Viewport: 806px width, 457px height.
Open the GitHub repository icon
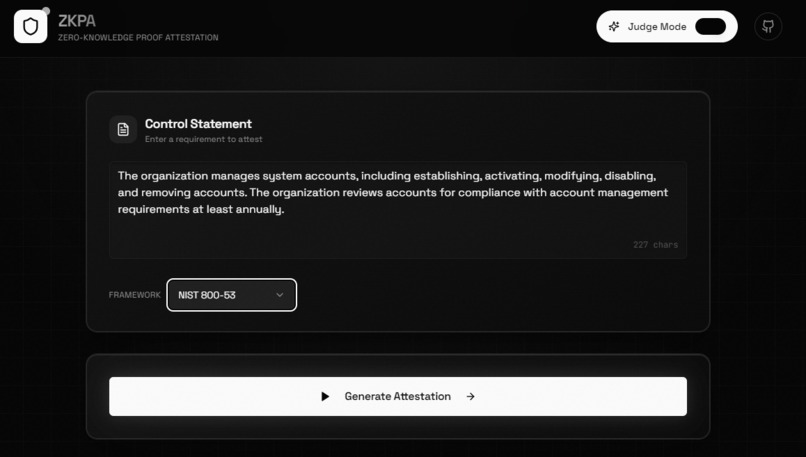[768, 26]
